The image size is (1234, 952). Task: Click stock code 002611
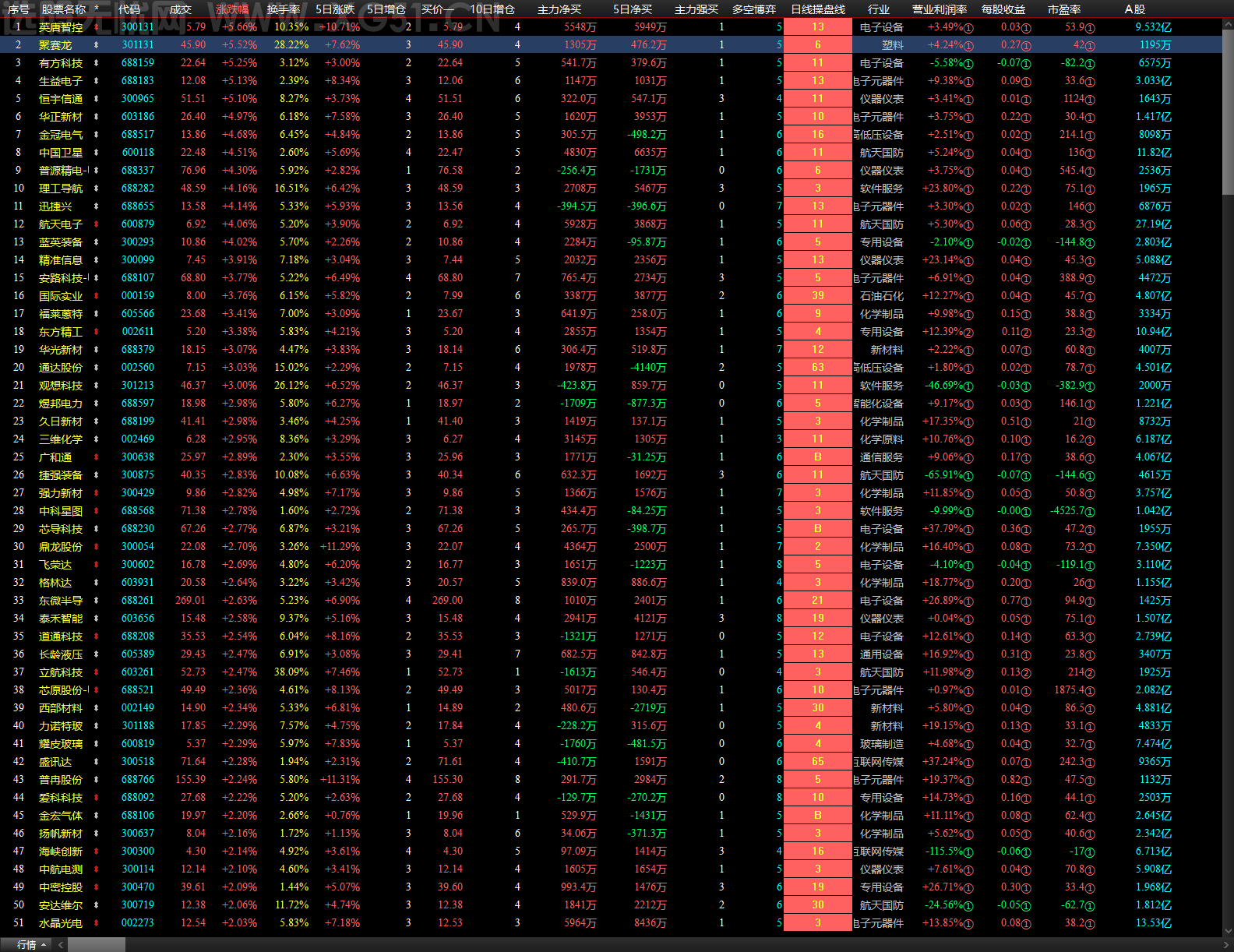coord(138,332)
